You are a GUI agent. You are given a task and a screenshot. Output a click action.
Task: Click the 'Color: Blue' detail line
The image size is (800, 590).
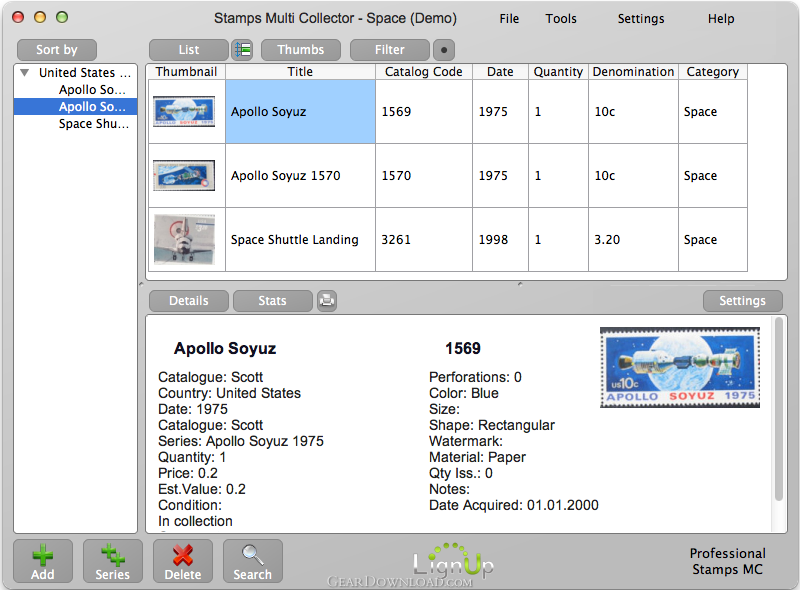click(x=464, y=393)
